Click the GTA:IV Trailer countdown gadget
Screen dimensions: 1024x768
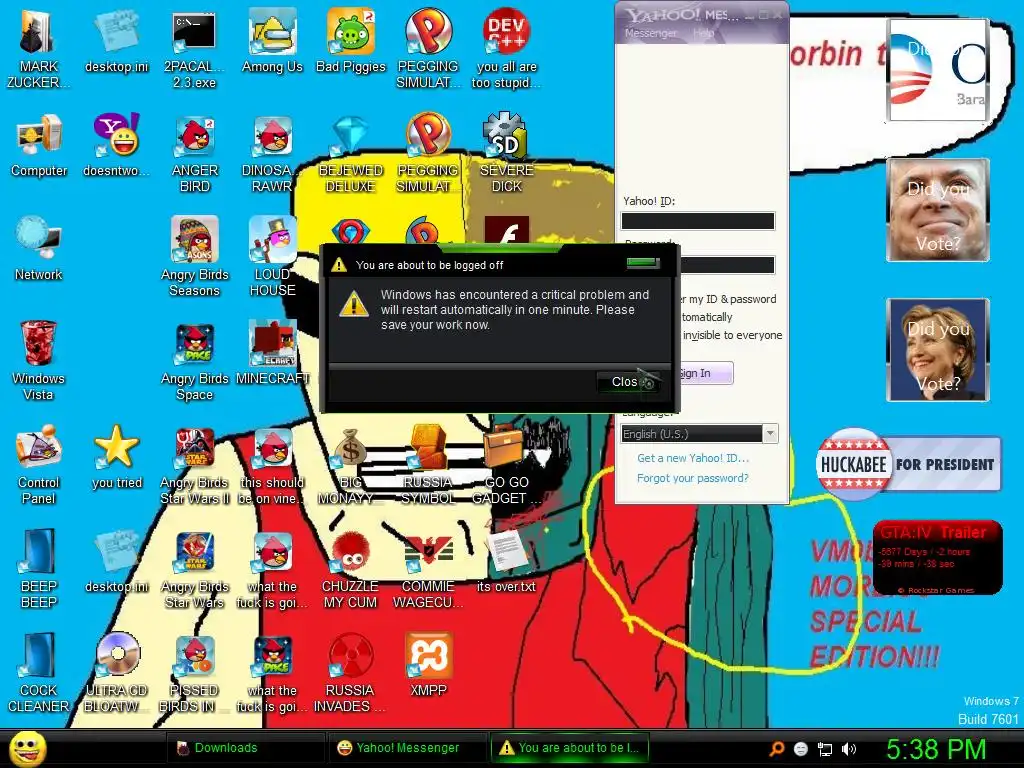(x=938, y=557)
